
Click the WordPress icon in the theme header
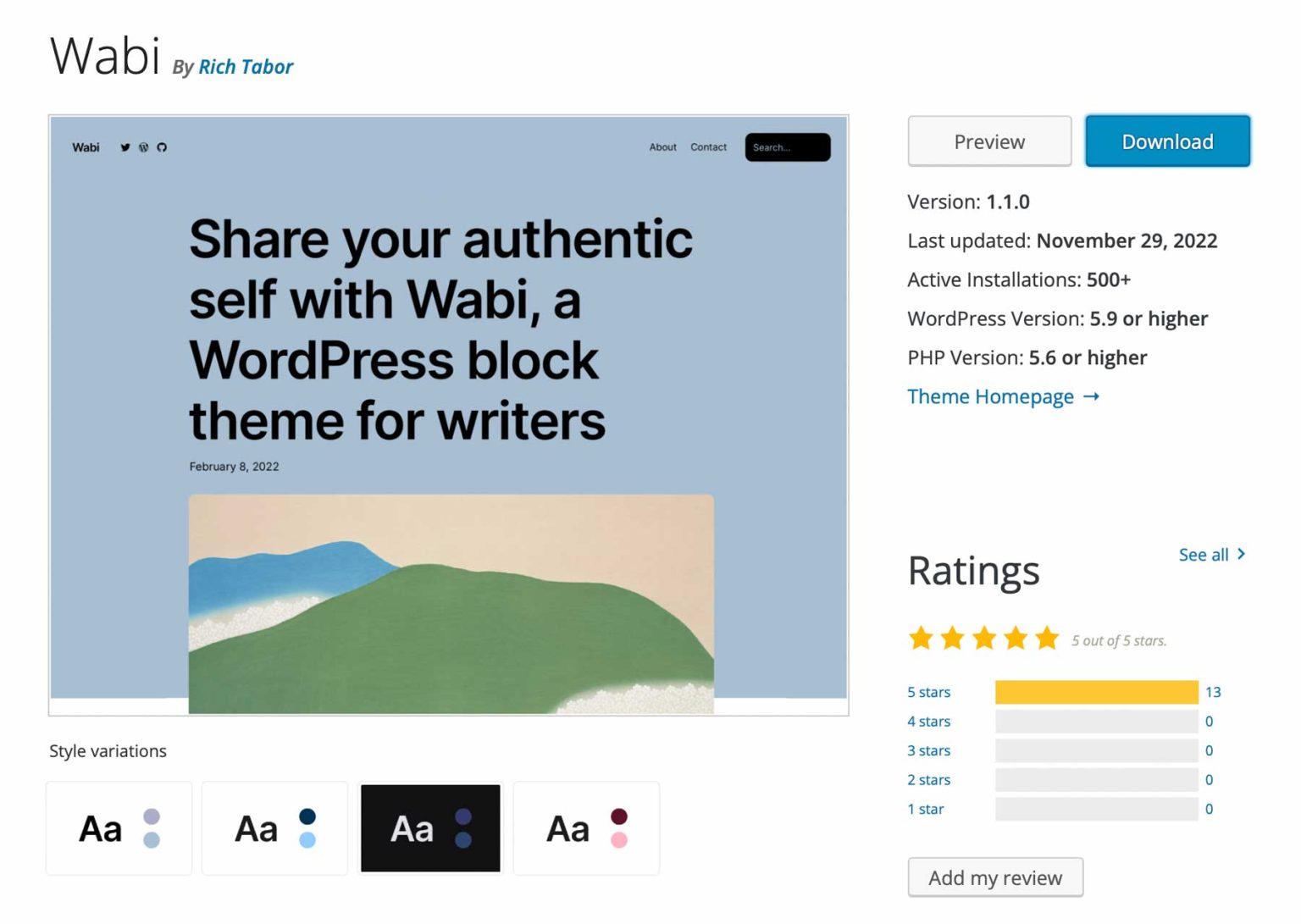pyautogui.click(x=143, y=147)
